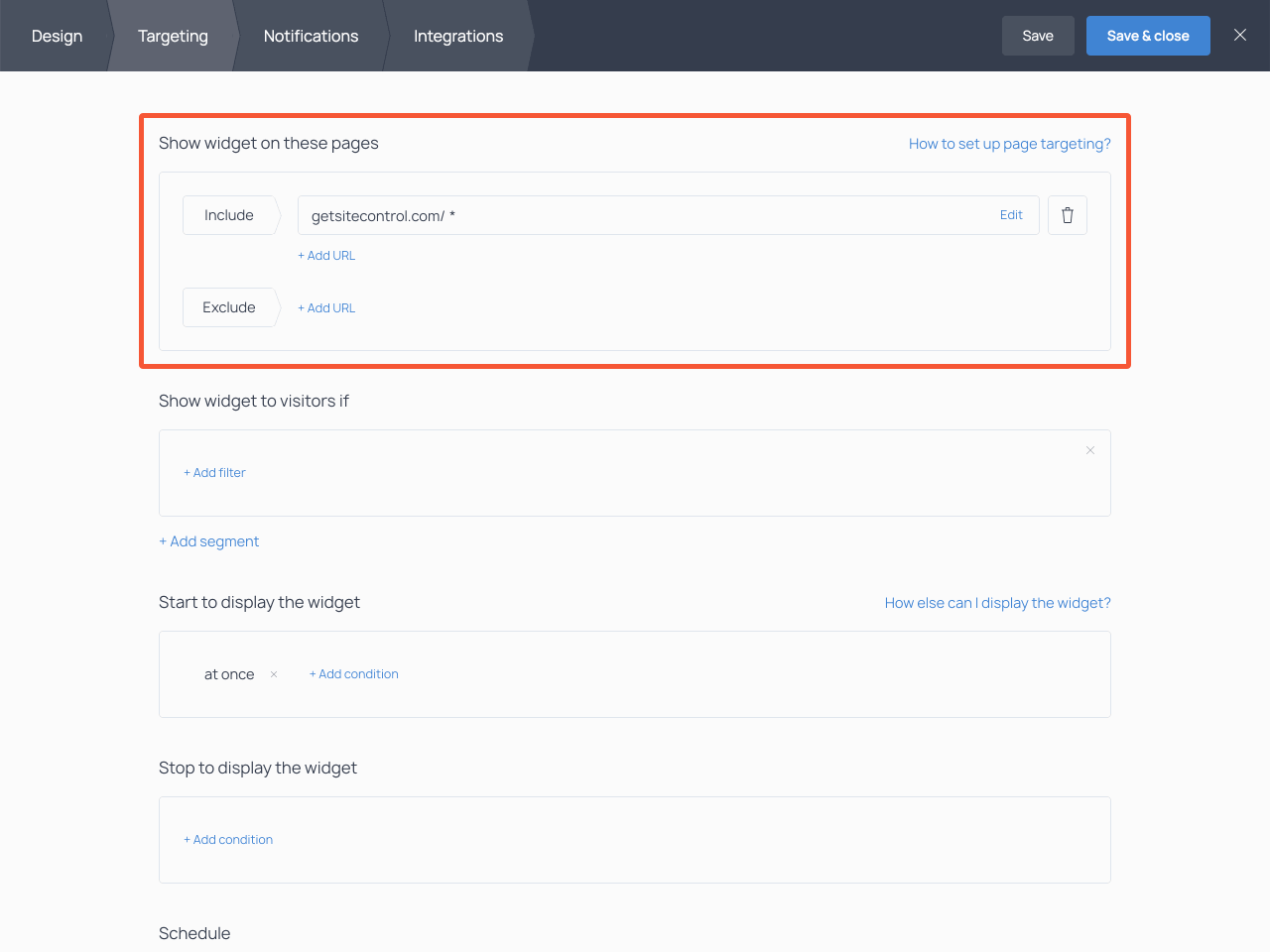The image size is (1270, 952).
Task: Select the Include URL rule button
Action: [x=228, y=214]
